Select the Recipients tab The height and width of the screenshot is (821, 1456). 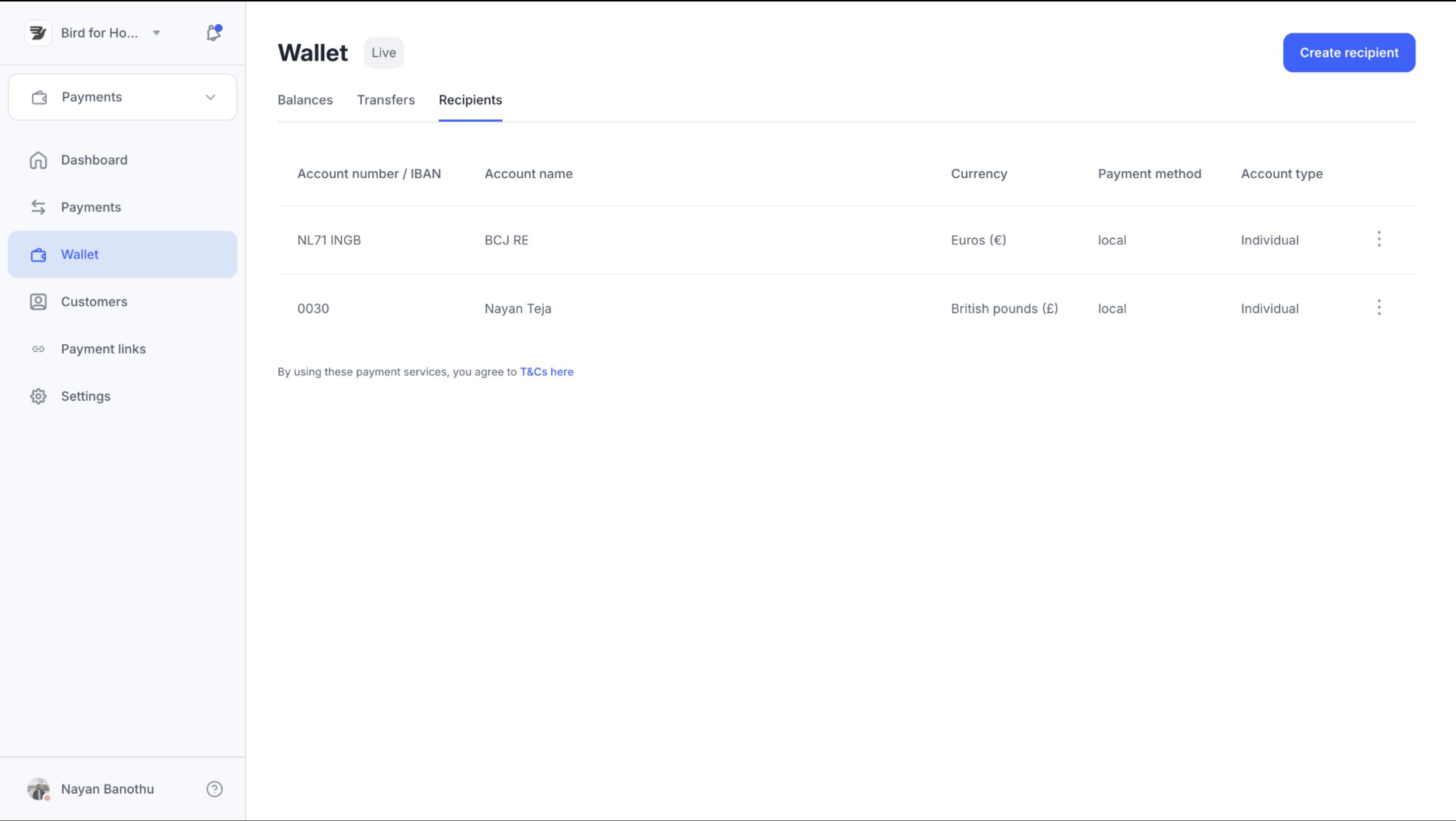point(470,100)
